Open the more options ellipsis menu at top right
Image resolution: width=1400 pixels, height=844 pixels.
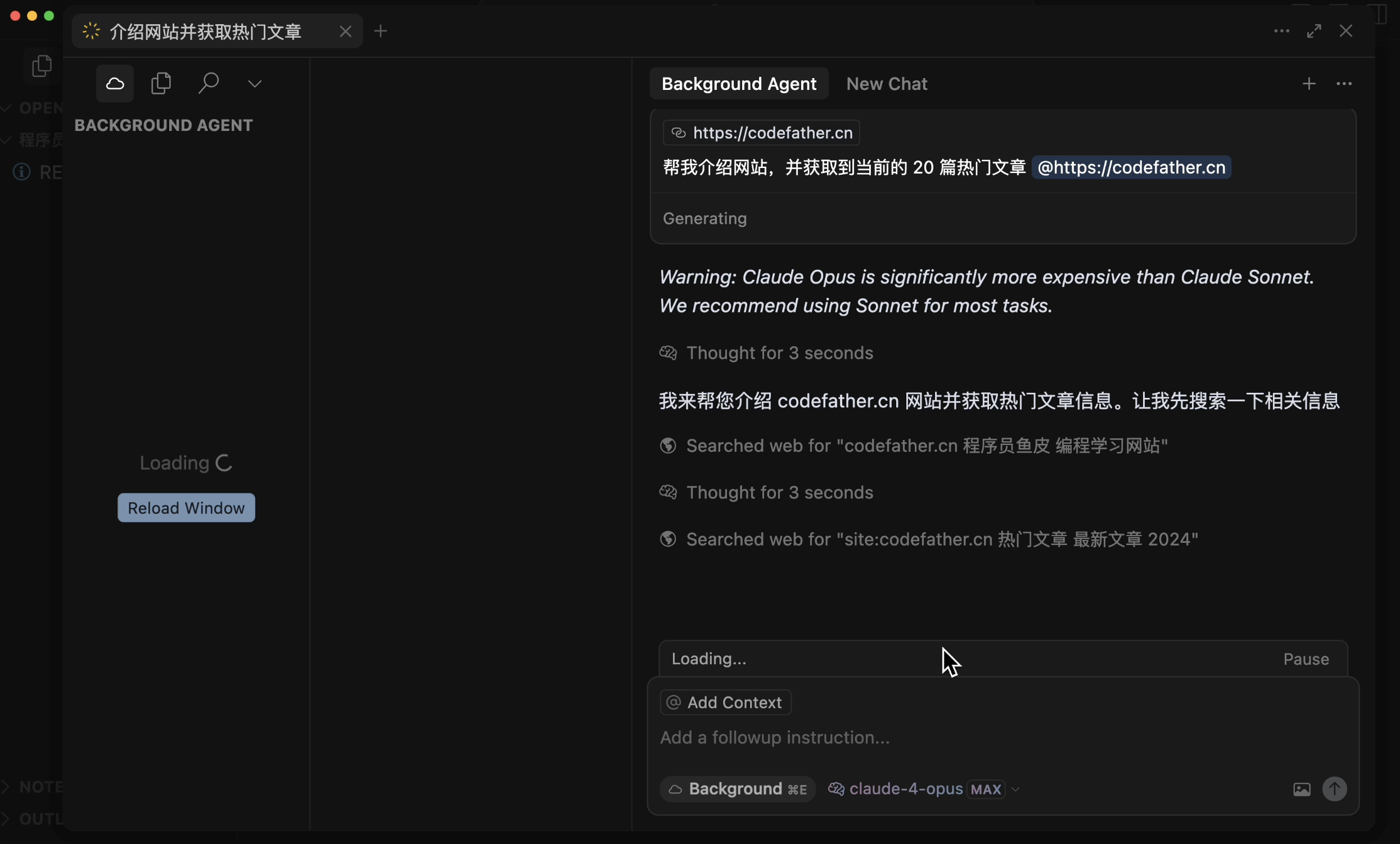click(1345, 84)
